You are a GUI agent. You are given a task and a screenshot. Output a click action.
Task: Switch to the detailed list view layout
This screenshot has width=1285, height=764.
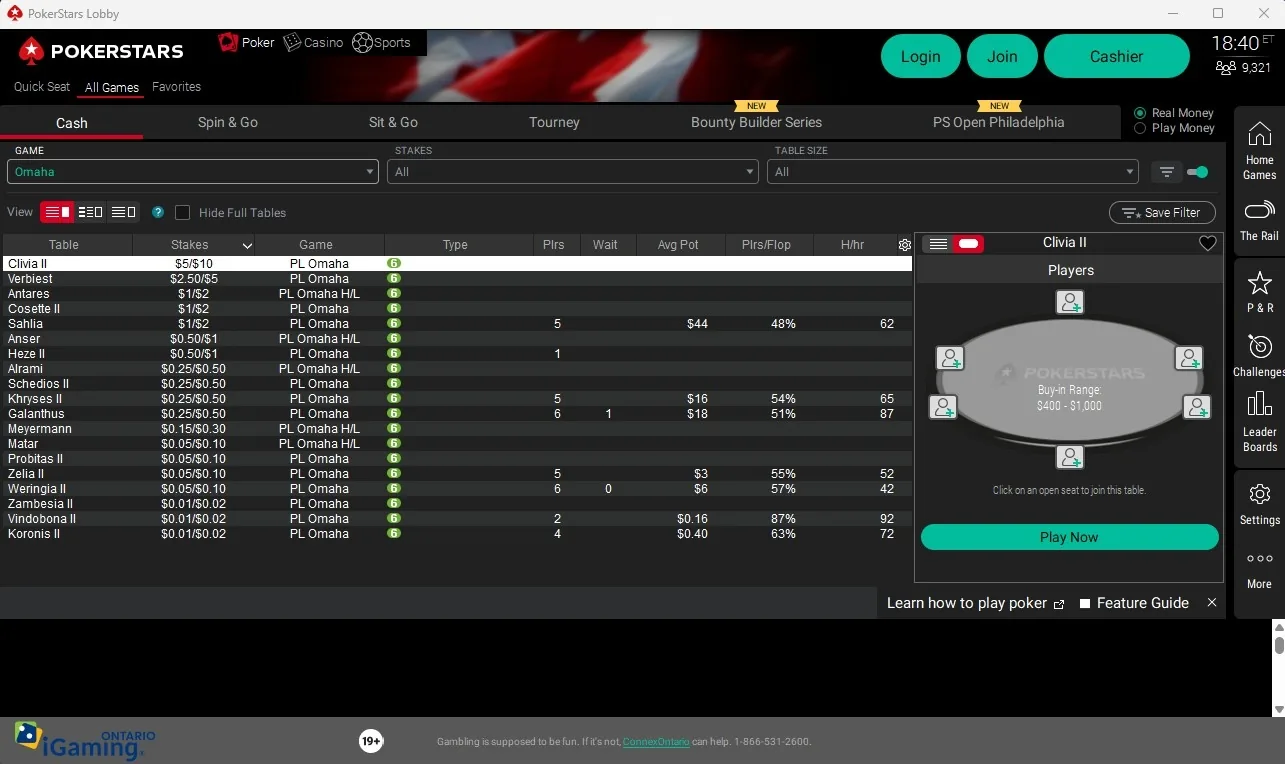tap(90, 212)
